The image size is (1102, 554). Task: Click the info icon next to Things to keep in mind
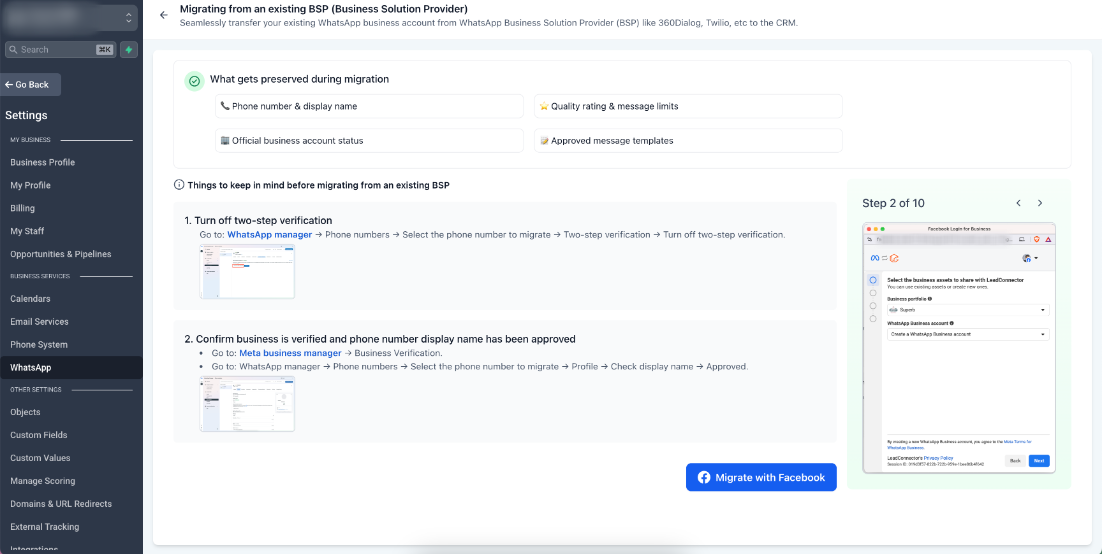[179, 186]
